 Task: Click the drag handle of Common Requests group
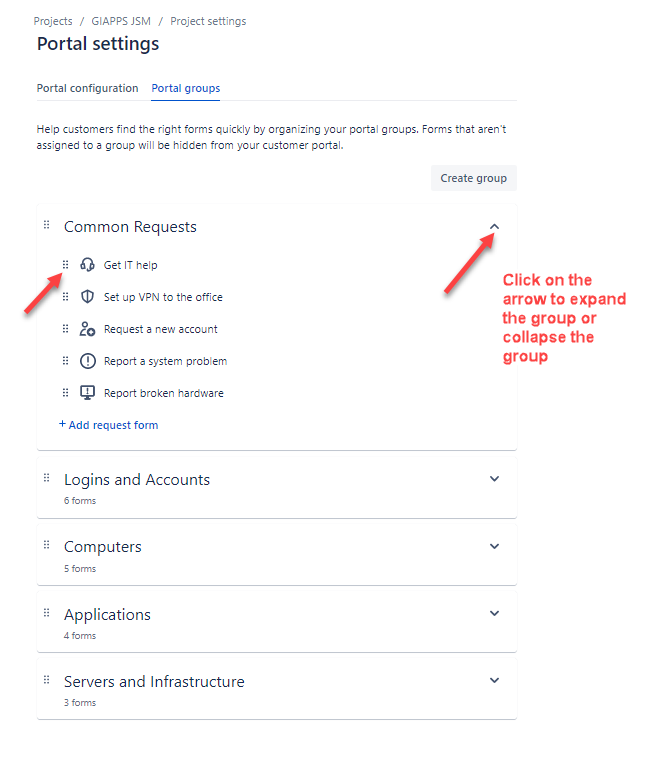click(47, 225)
